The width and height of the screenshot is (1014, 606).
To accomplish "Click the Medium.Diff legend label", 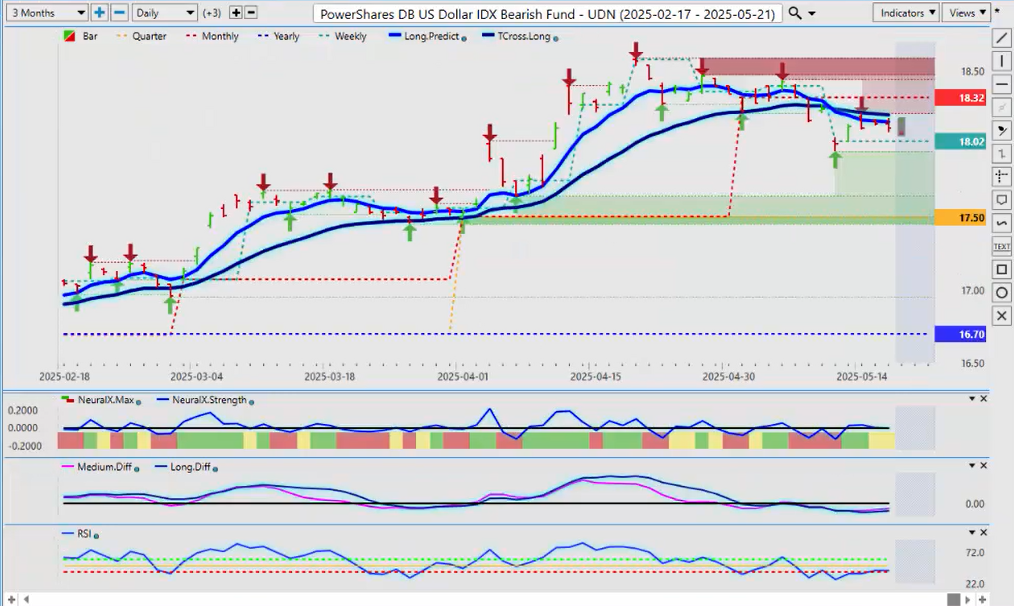I will (104, 467).
